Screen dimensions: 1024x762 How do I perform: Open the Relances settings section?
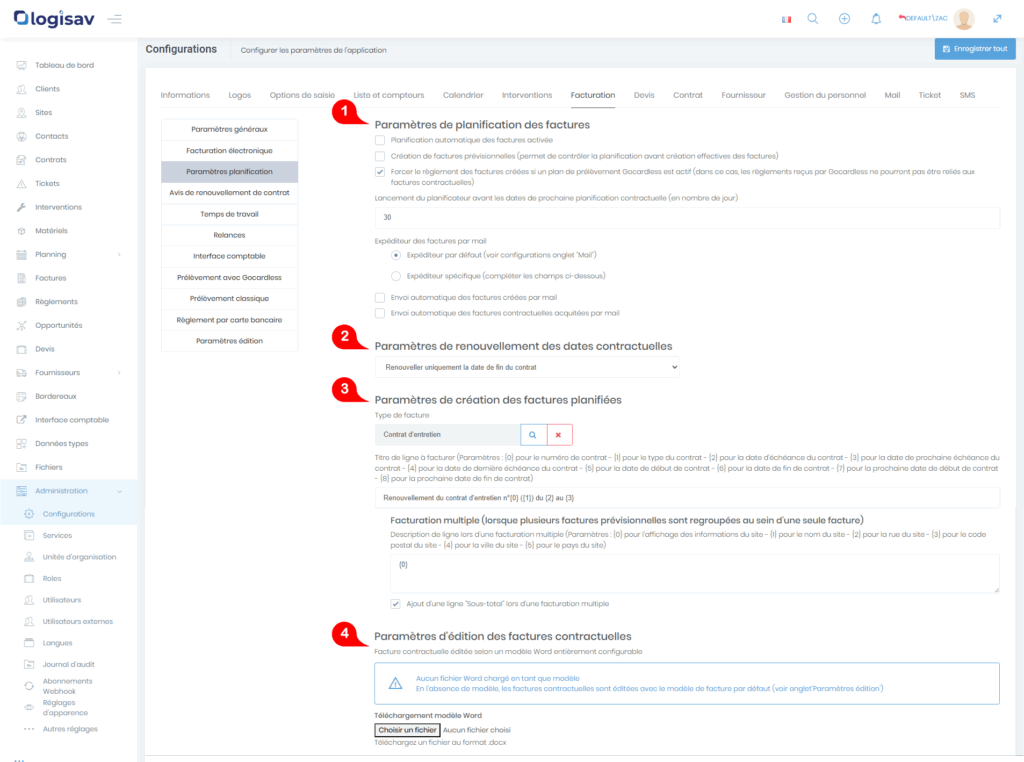(229, 235)
